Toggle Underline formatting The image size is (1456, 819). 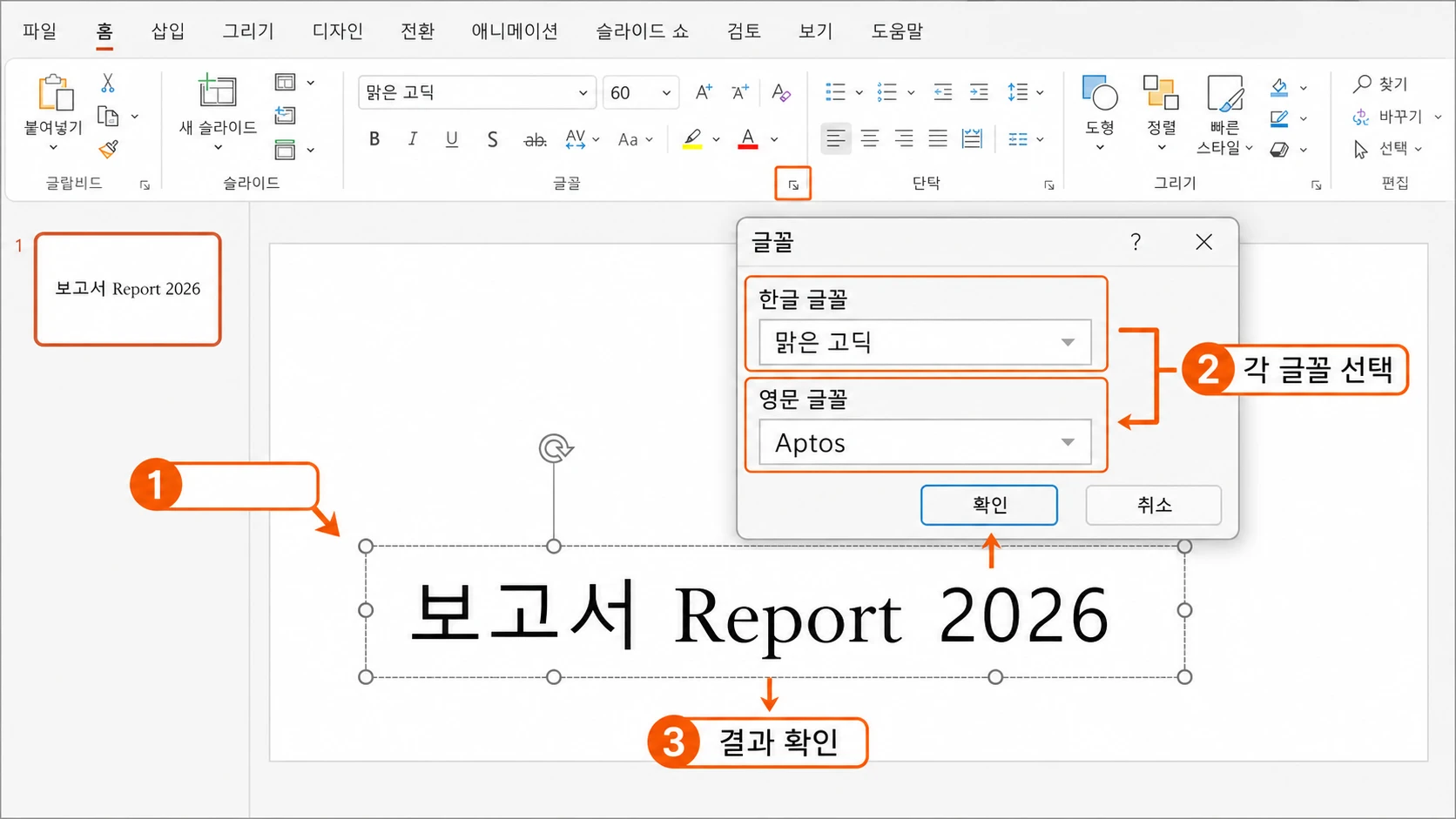point(452,139)
